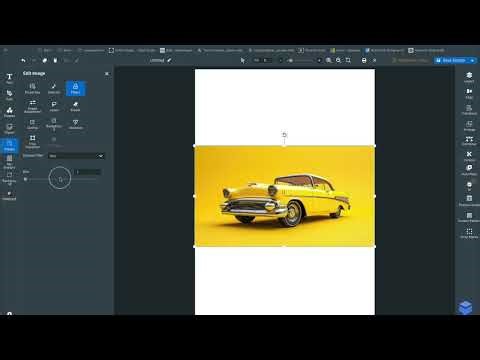The width and height of the screenshot is (480, 360).
Task: Open the first tool in the Edit image grid
Action: 32,88
